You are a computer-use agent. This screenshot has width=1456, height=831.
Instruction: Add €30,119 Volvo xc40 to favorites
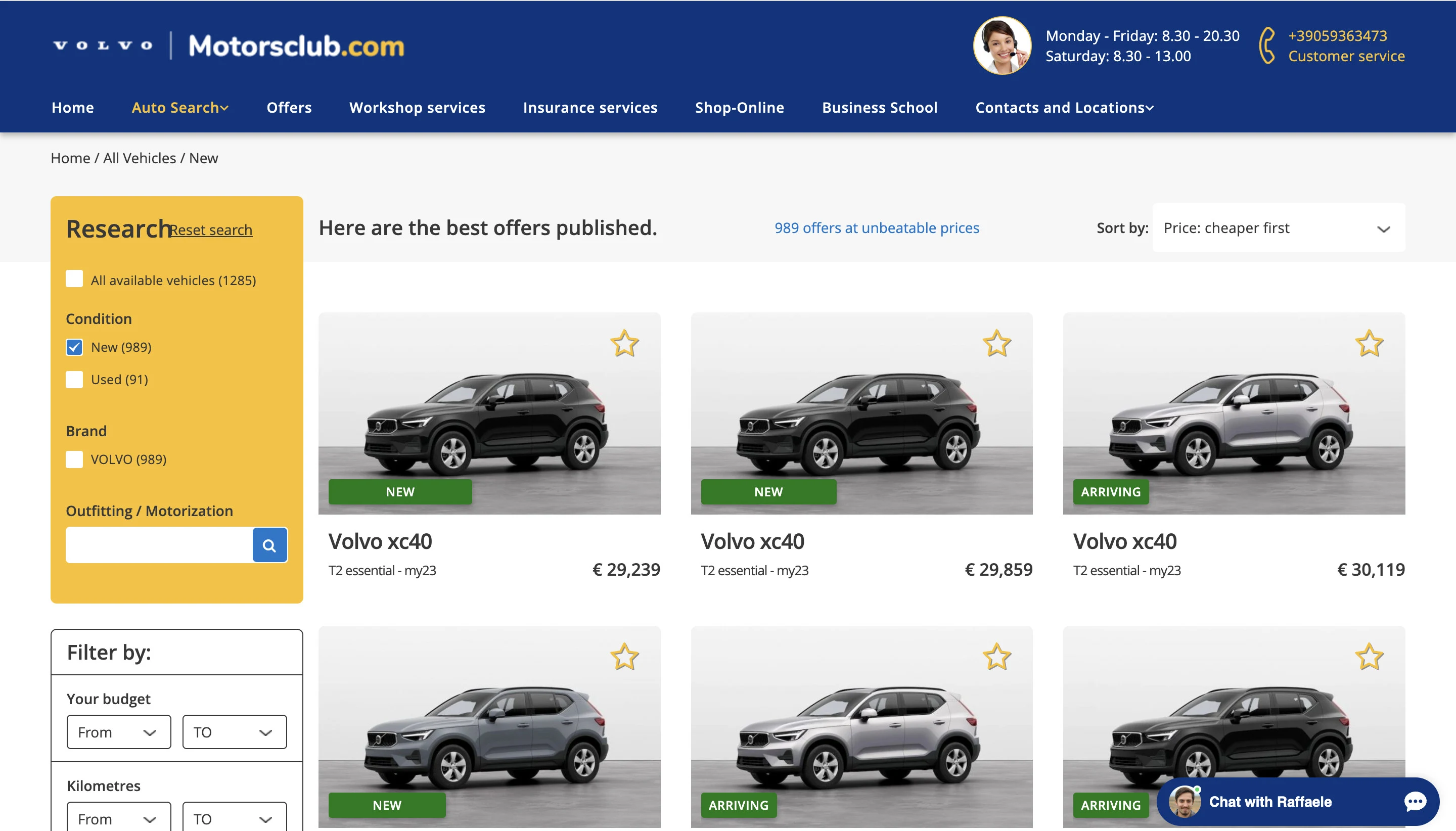click(x=1369, y=343)
